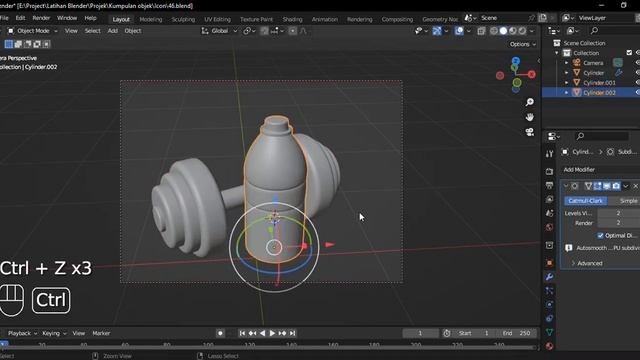Open the viewport Options dropdown
Viewport: 640px width, 360px height.
click(x=522, y=44)
